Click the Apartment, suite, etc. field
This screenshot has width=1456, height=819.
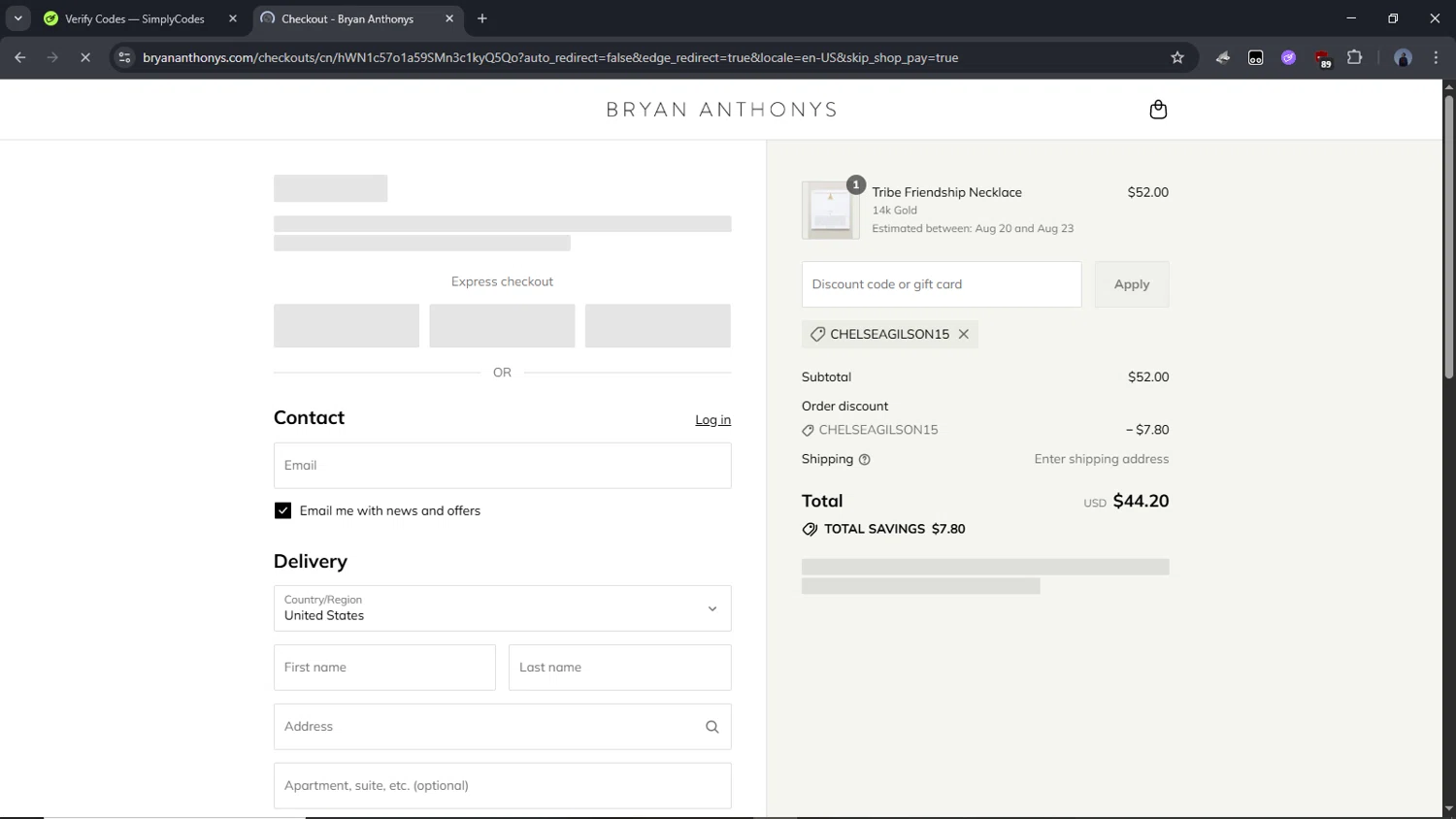(503, 786)
